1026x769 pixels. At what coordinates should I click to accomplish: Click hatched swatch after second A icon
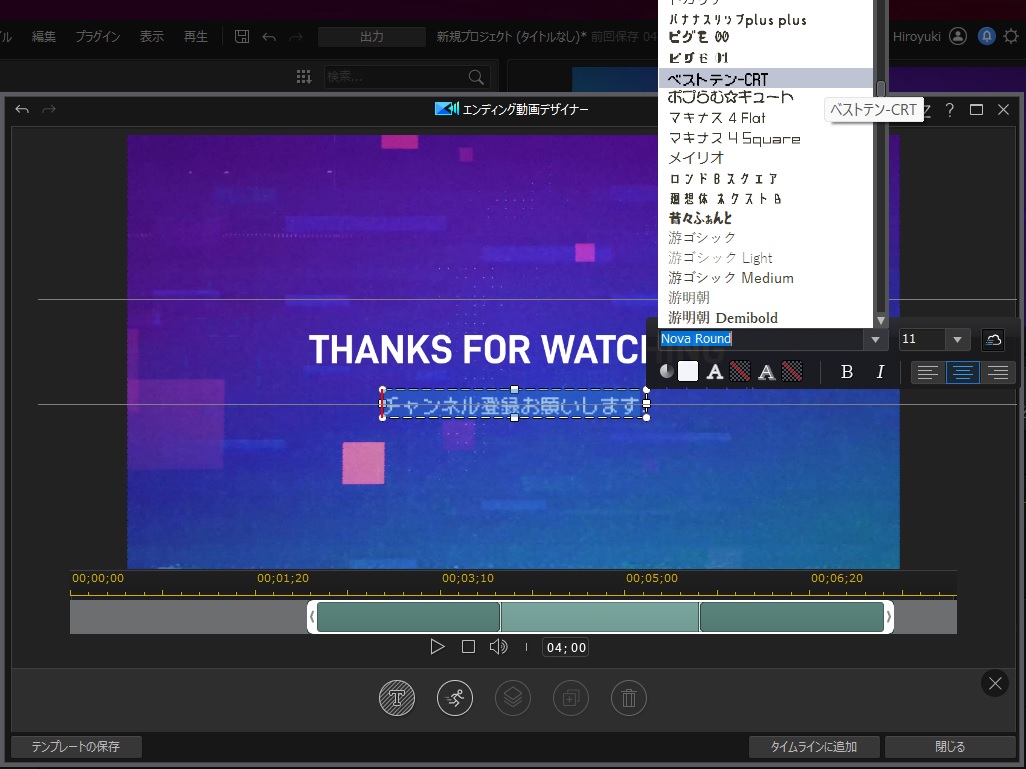792,372
